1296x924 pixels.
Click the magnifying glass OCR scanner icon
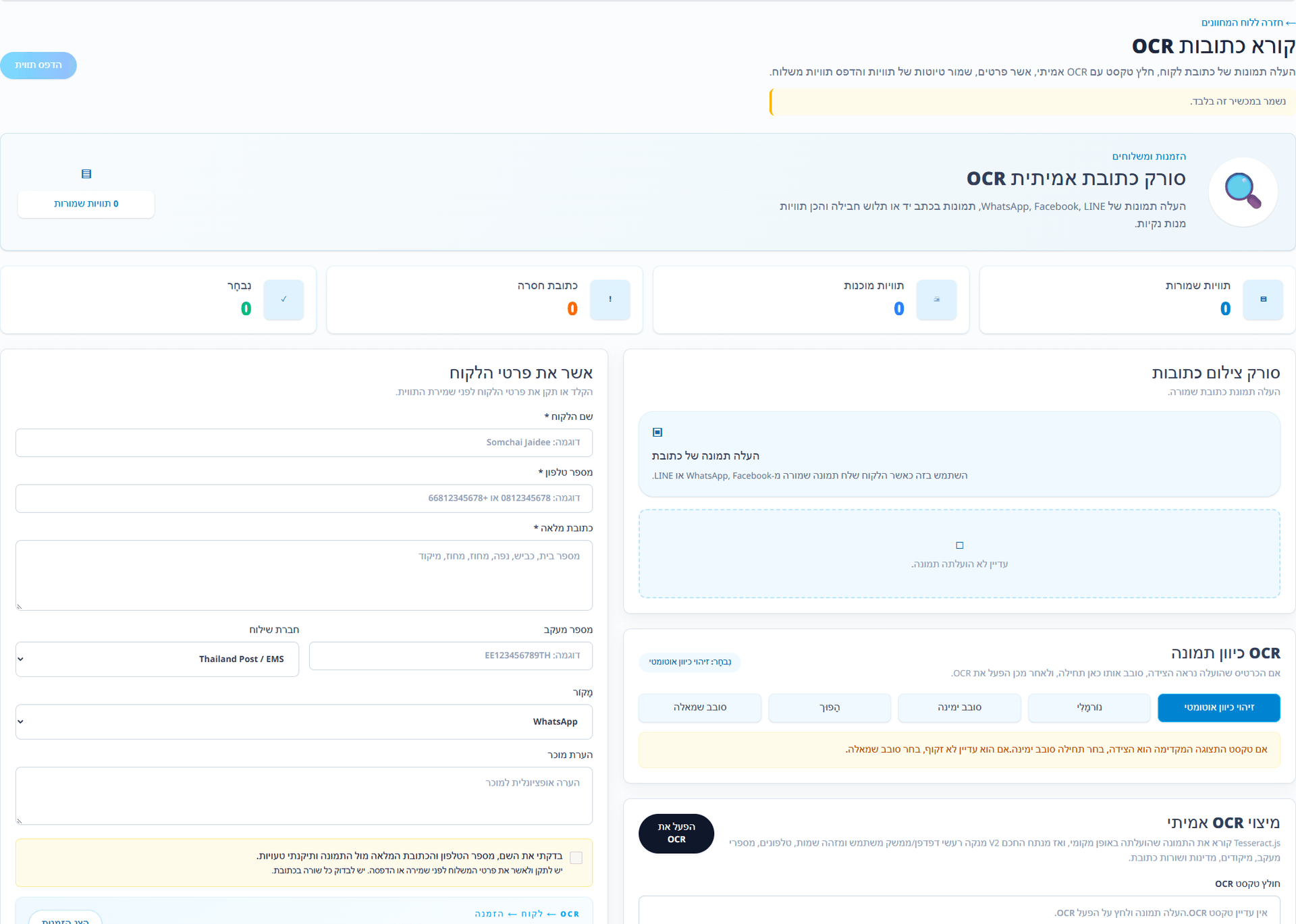[x=1243, y=192]
